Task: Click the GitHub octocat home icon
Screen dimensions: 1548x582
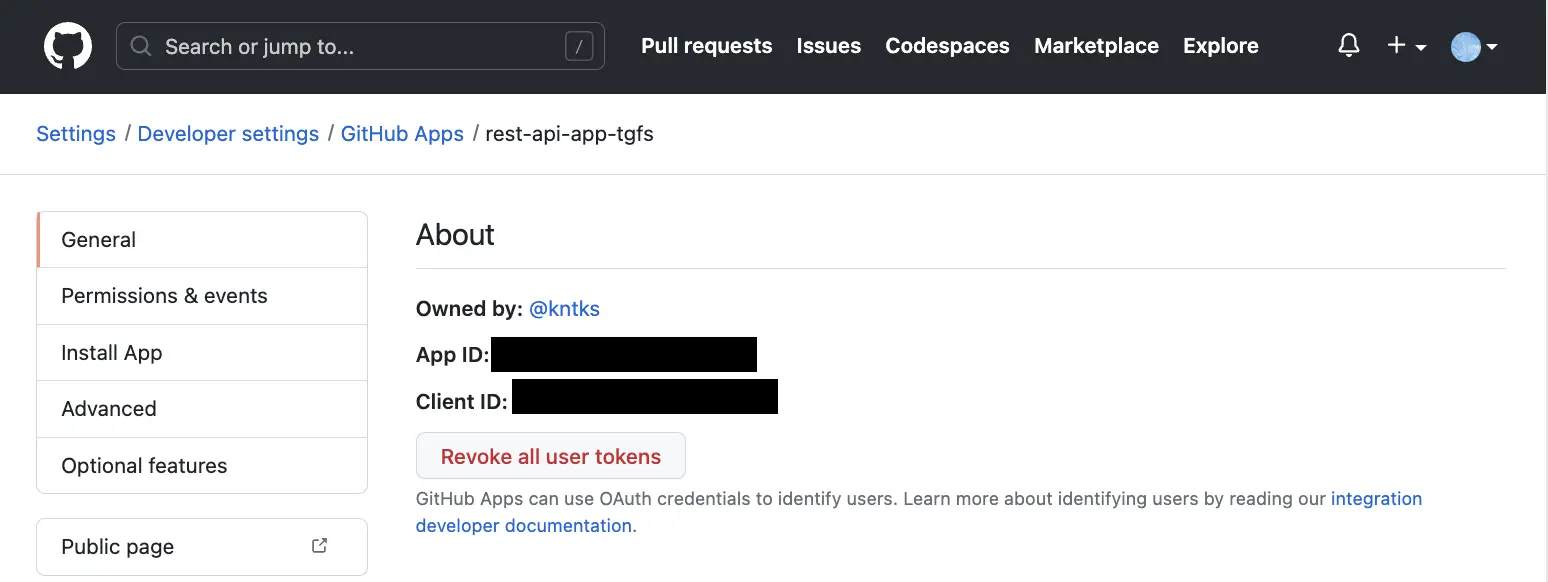Action: pos(67,45)
